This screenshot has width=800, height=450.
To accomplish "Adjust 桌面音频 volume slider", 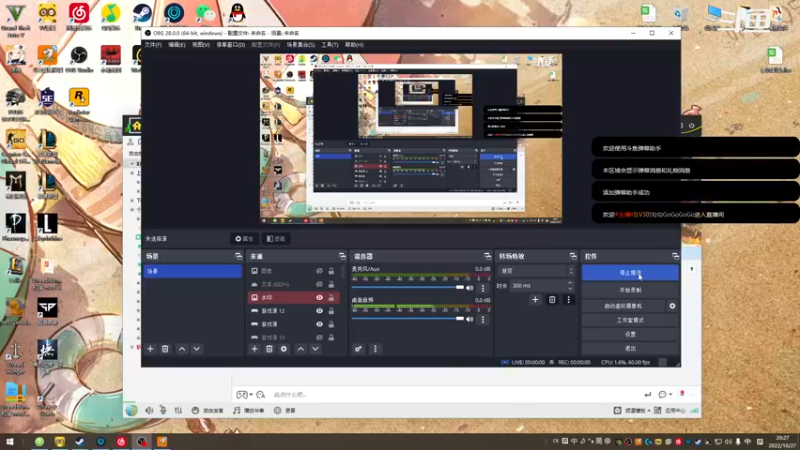I will point(408,318).
